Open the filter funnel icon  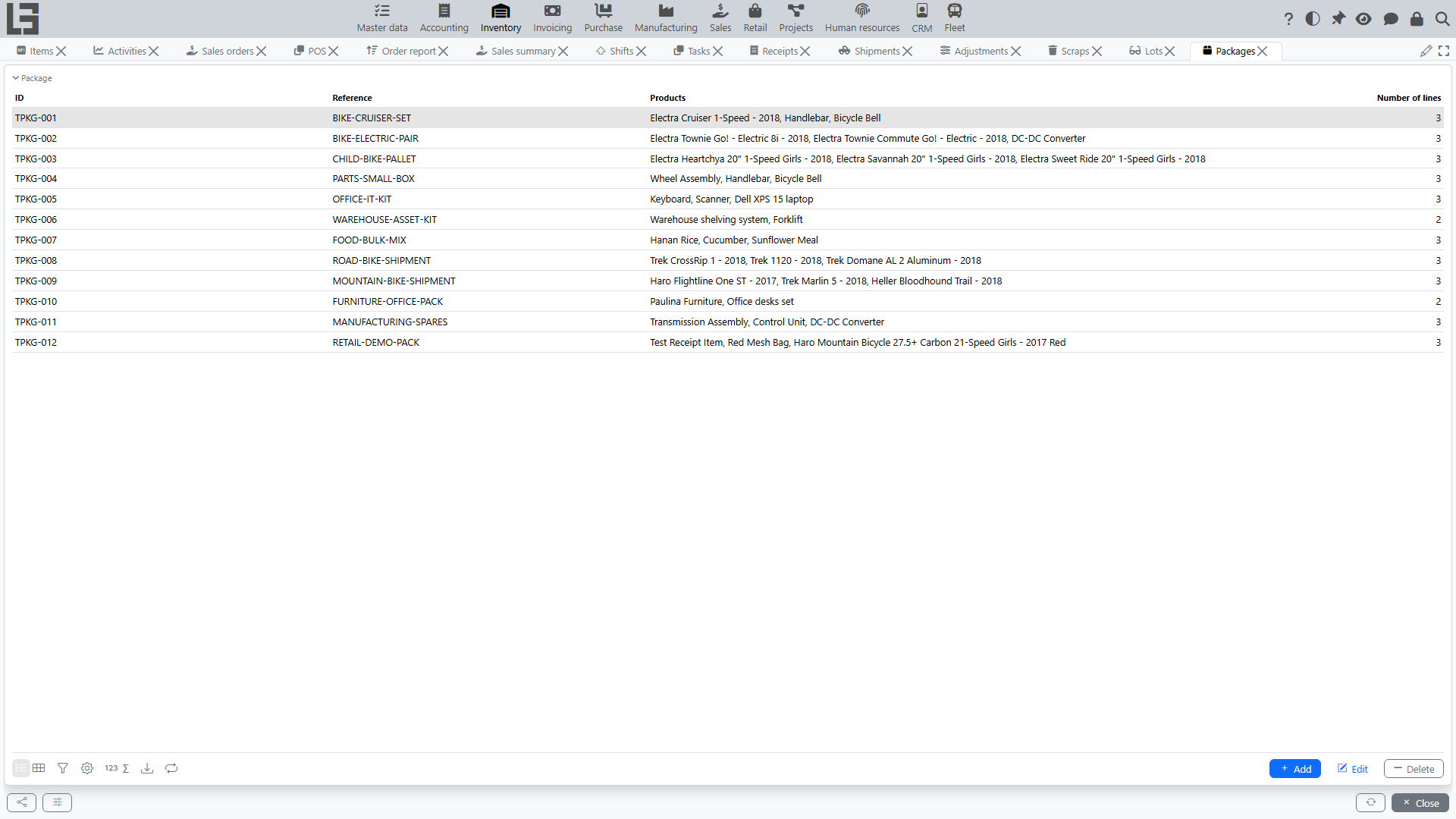point(63,768)
